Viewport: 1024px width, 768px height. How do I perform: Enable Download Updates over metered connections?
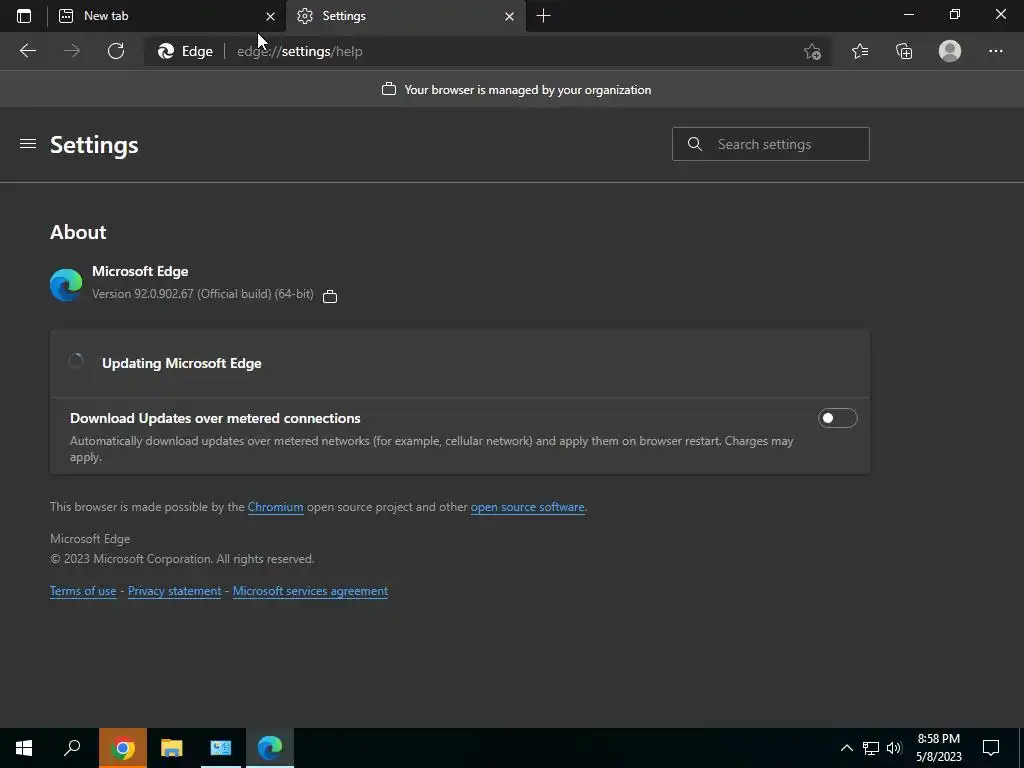tap(837, 418)
